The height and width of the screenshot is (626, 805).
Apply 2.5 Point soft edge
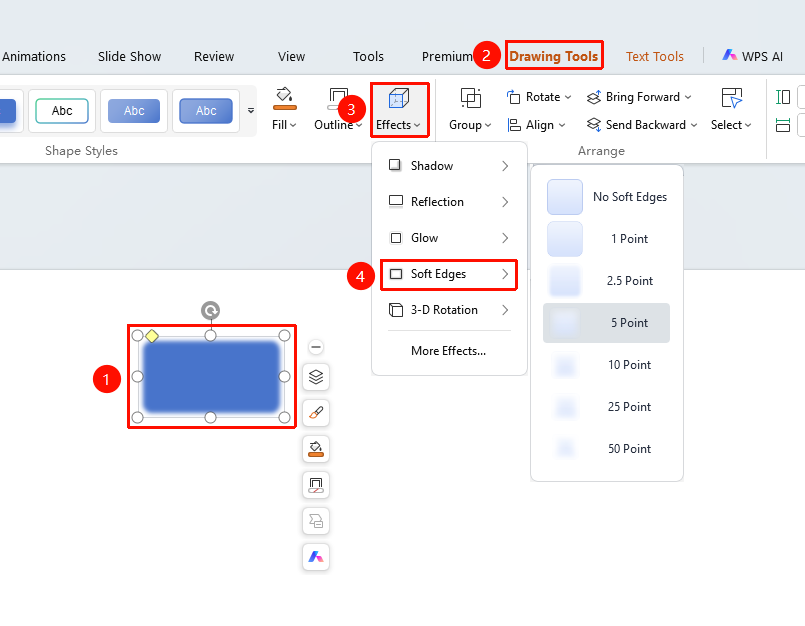(x=607, y=281)
